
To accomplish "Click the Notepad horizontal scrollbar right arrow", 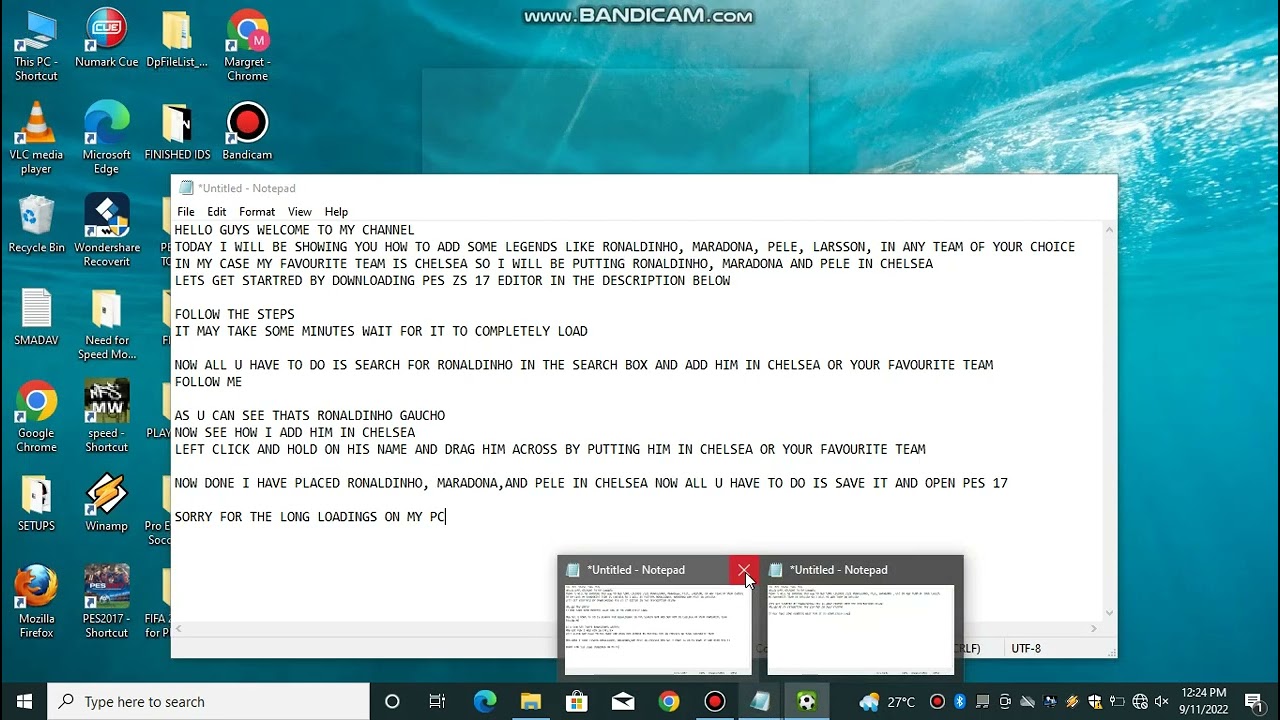I will [1093, 629].
